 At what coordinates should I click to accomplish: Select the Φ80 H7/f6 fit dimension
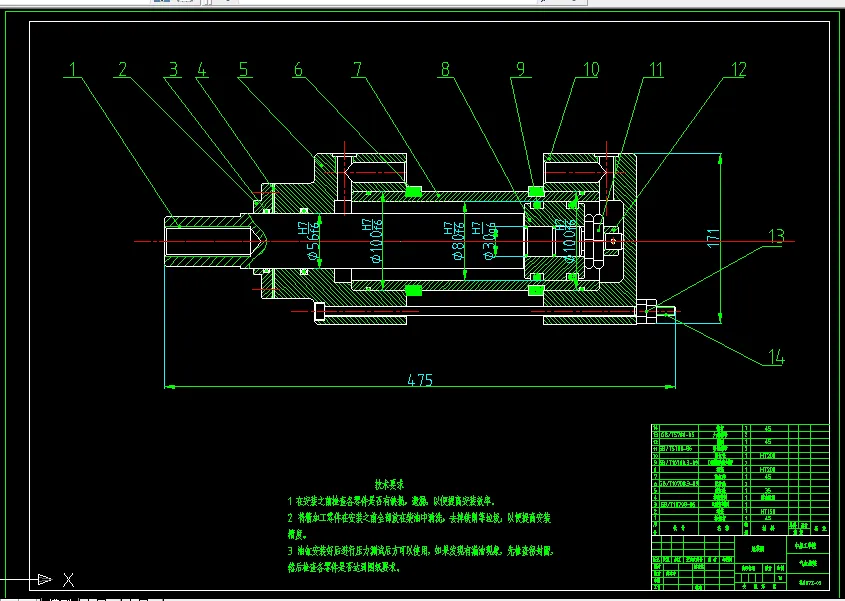(x=454, y=240)
